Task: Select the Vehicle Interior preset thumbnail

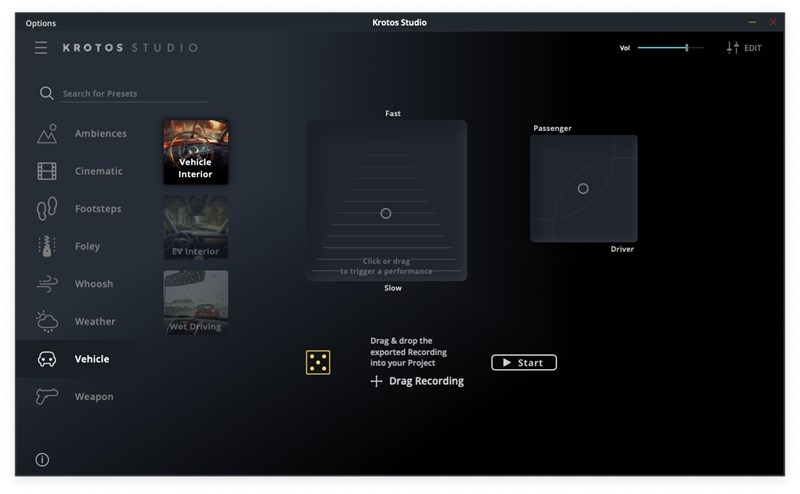Action: tap(196, 152)
